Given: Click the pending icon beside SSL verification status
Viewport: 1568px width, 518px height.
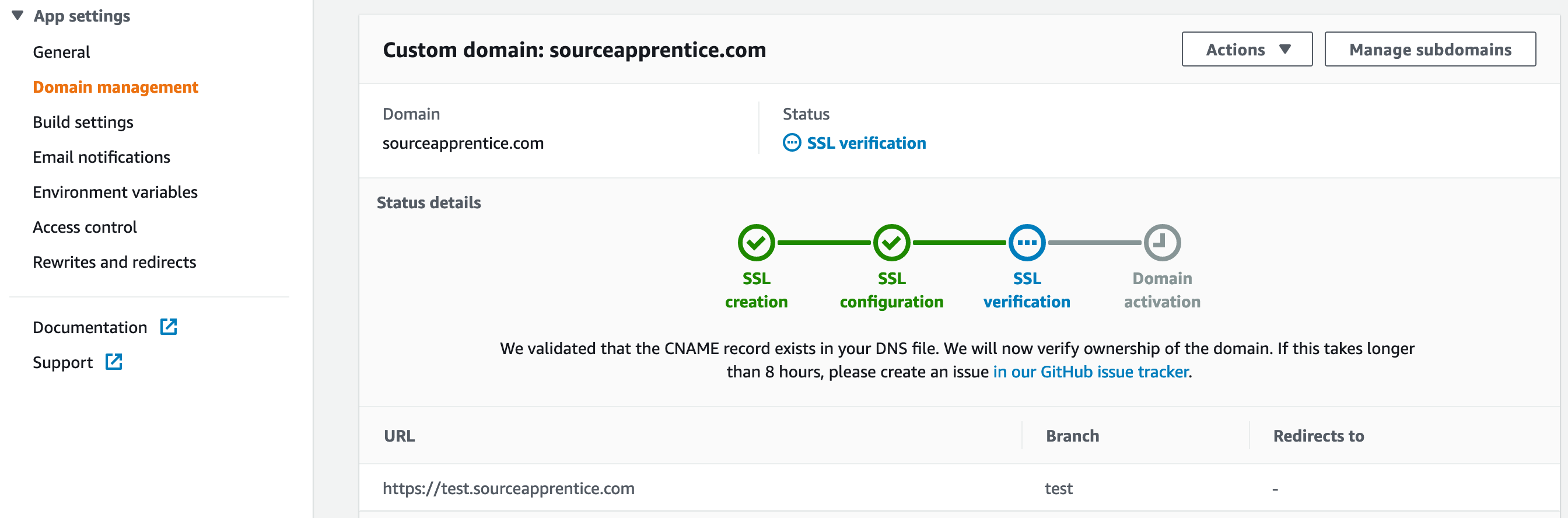Looking at the screenshot, I should (x=792, y=142).
